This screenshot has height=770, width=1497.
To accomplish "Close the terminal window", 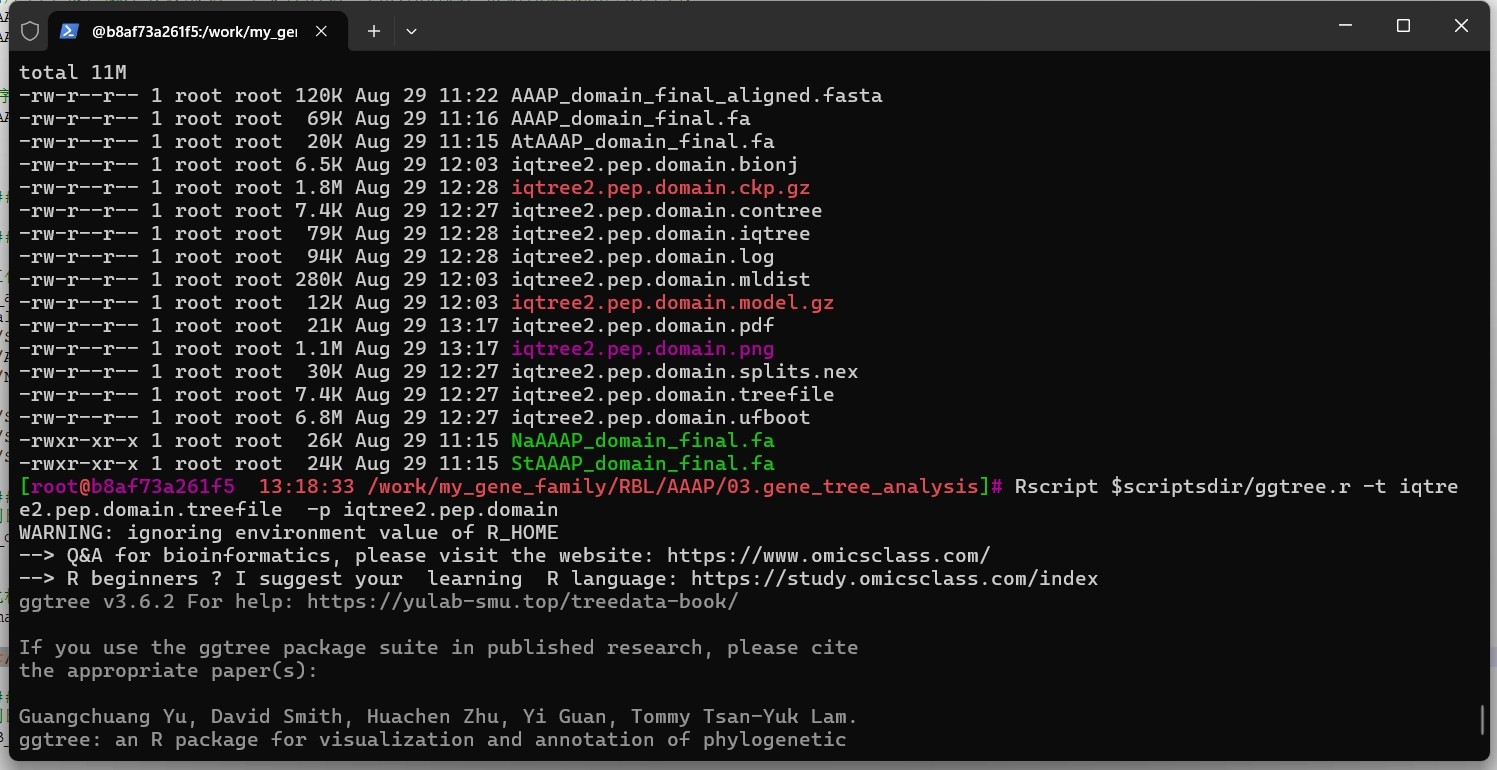I will pos(1461,26).
